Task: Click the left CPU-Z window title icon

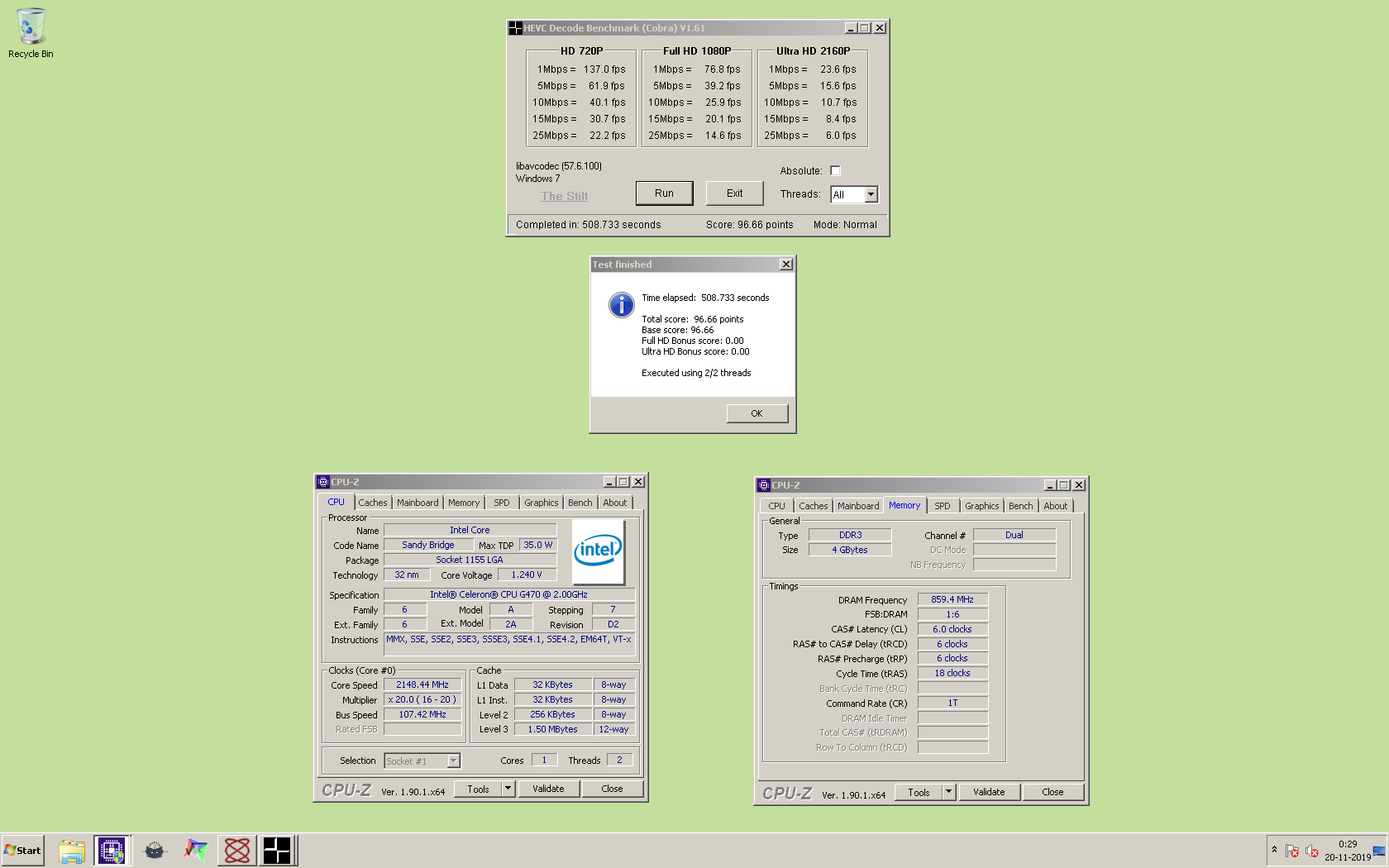Action: coord(323,482)
